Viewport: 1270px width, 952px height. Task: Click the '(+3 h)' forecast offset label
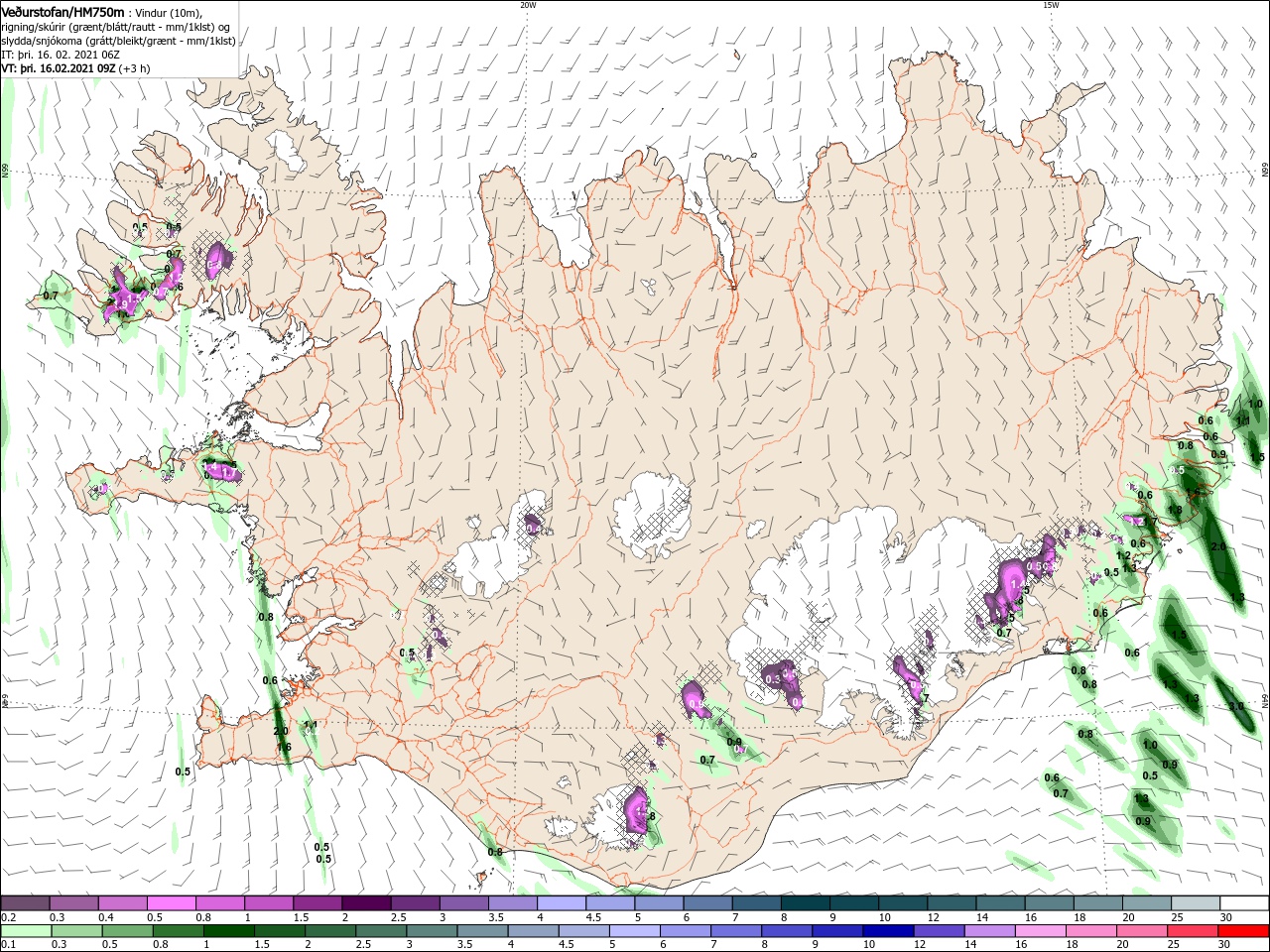135,68
